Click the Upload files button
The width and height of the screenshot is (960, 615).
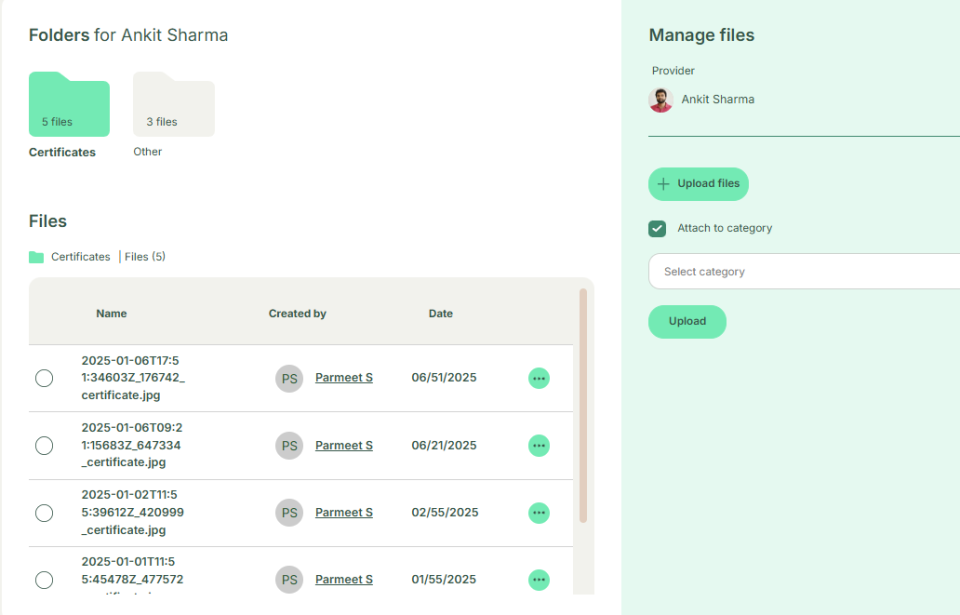click(698, 184)
